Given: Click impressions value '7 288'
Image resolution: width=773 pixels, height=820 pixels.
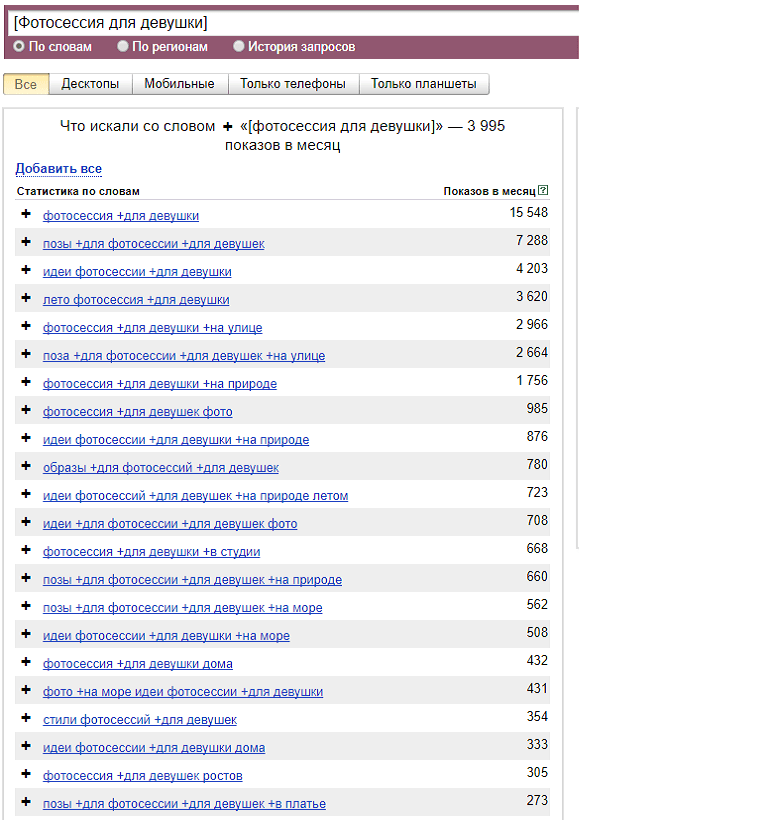Looking at the screenshot, I should coord(532,240).
